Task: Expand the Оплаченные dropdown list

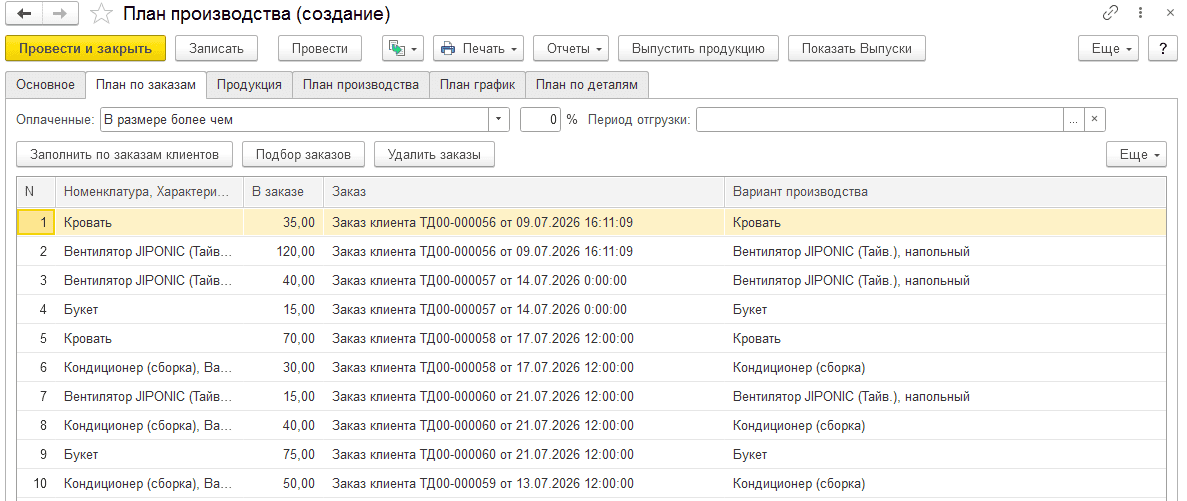Action: [x=498, y=120]
